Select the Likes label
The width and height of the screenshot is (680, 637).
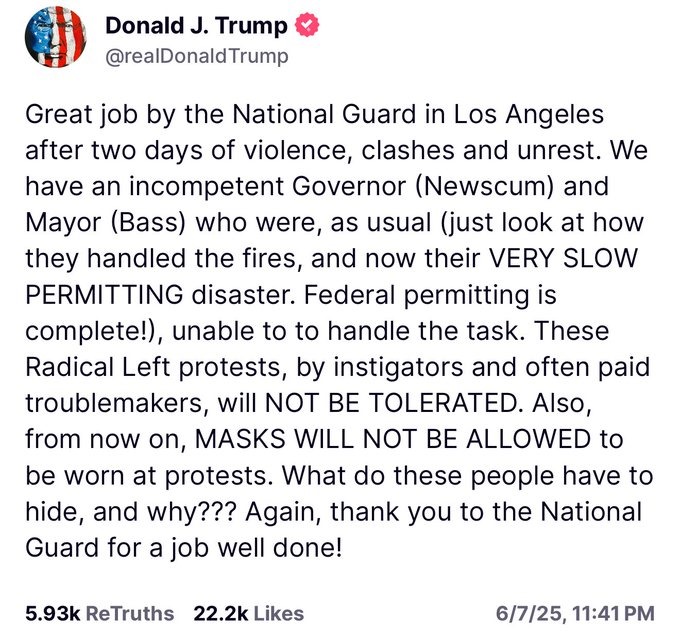278,614
